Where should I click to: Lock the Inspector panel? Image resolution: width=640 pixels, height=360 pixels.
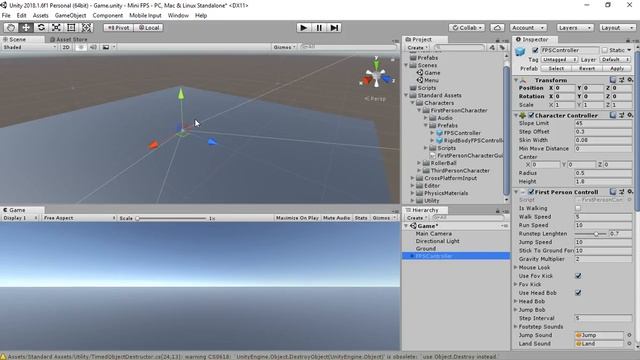(x=628, y=40)
